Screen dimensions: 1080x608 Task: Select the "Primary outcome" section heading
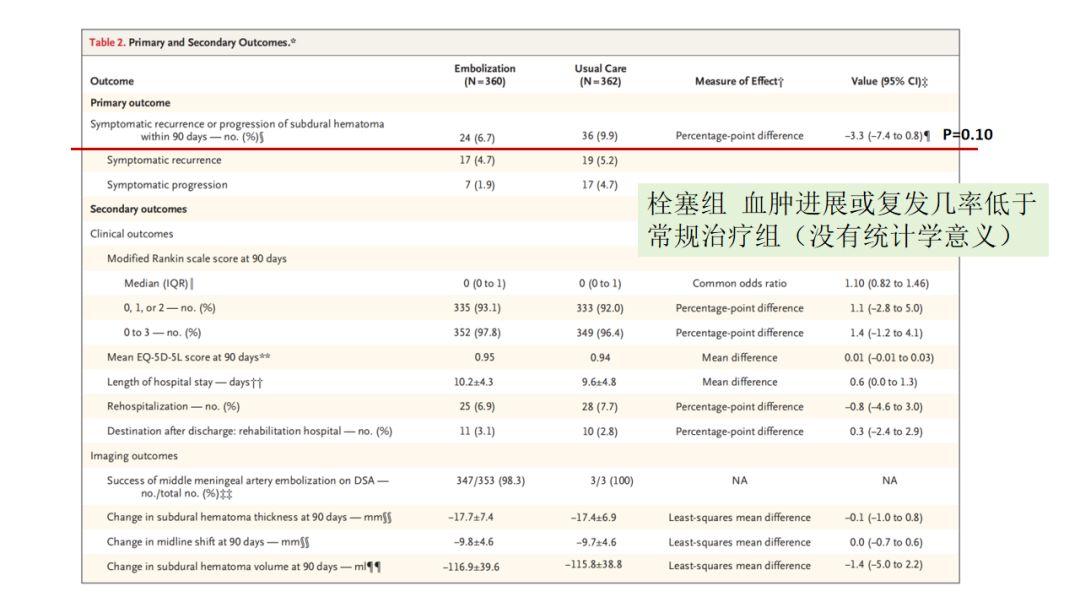(x=130, y=103)
